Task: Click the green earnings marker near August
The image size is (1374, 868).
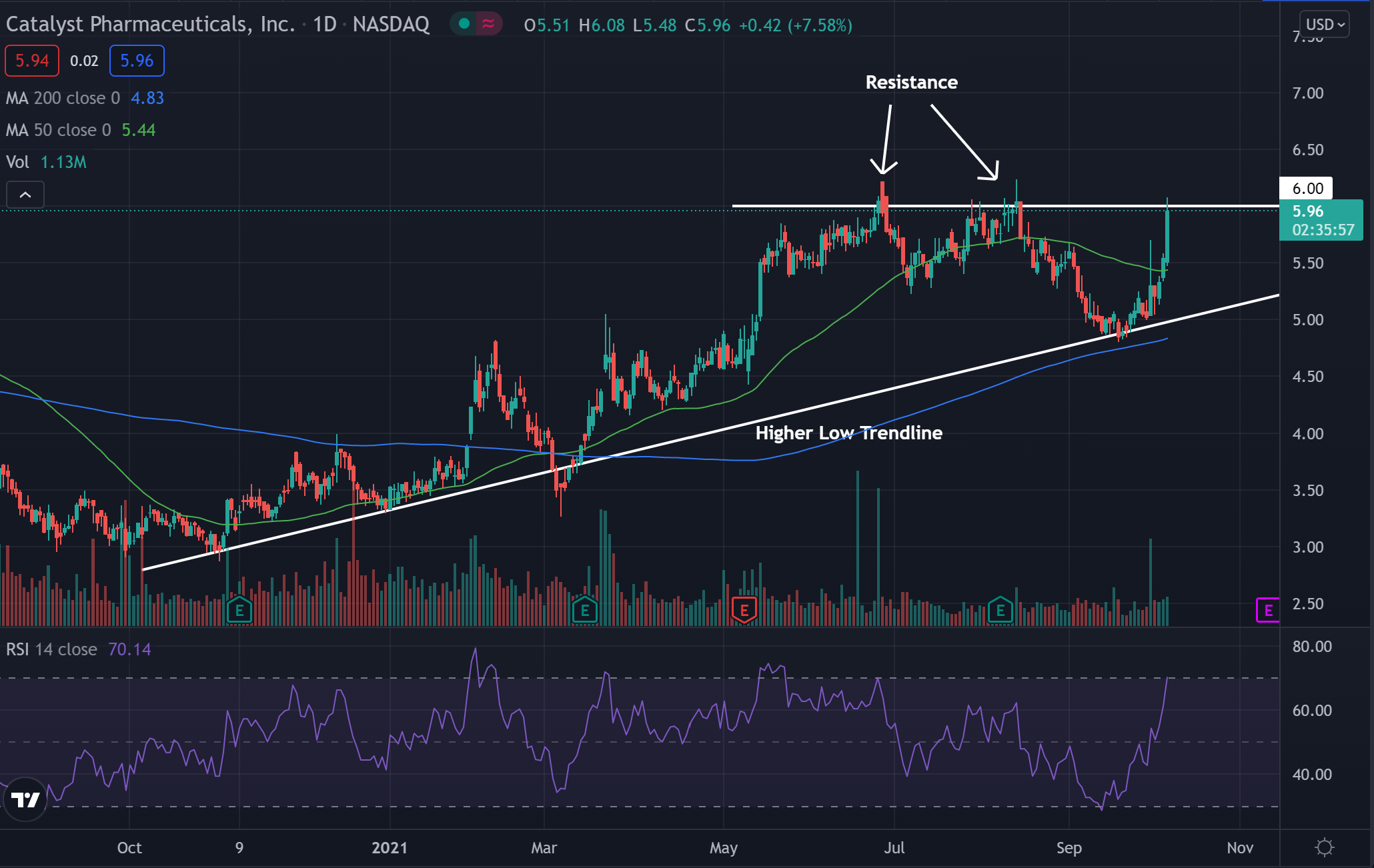Action: (x=1000, y=610)
